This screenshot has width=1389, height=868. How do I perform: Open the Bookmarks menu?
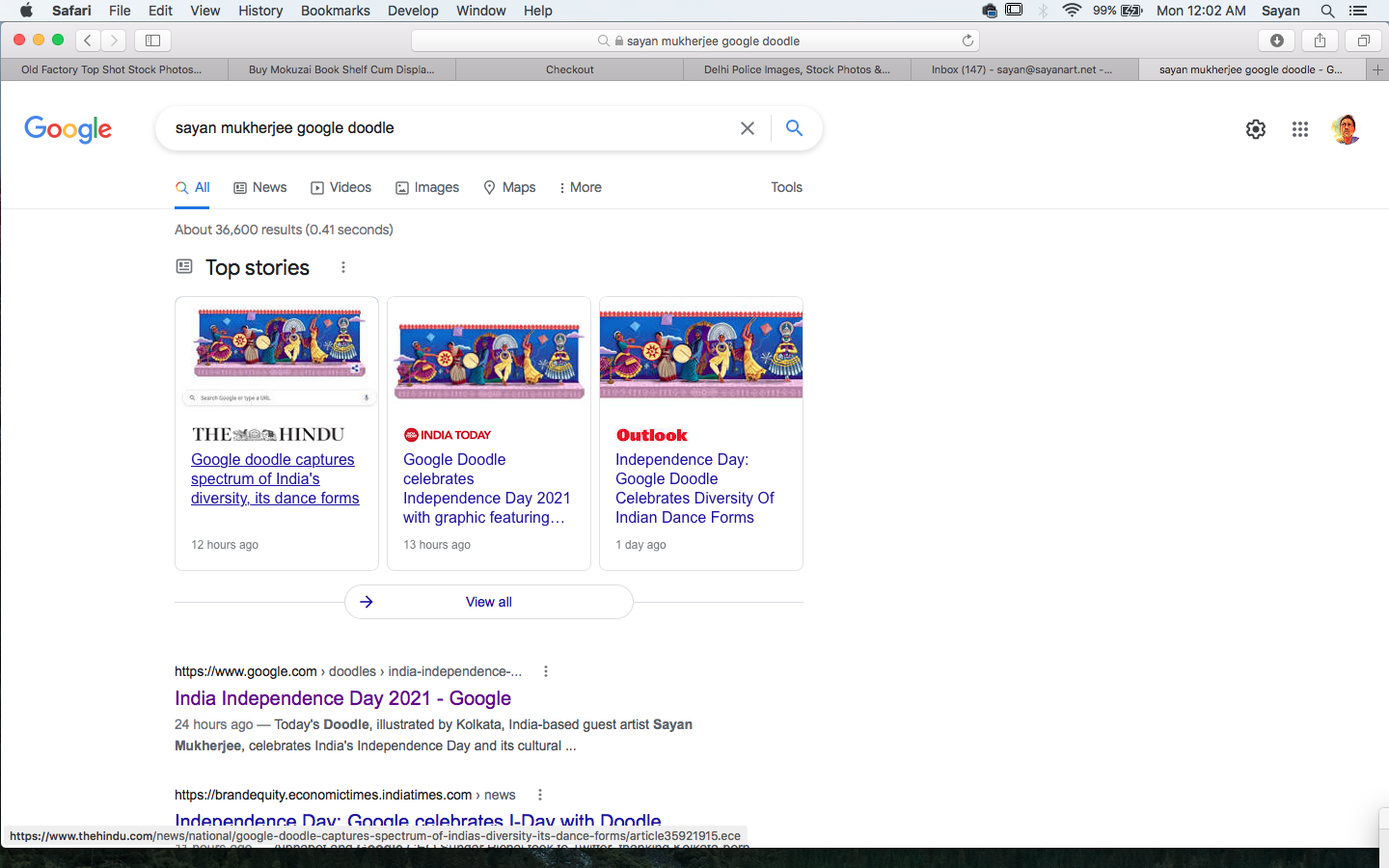point(335,11)
